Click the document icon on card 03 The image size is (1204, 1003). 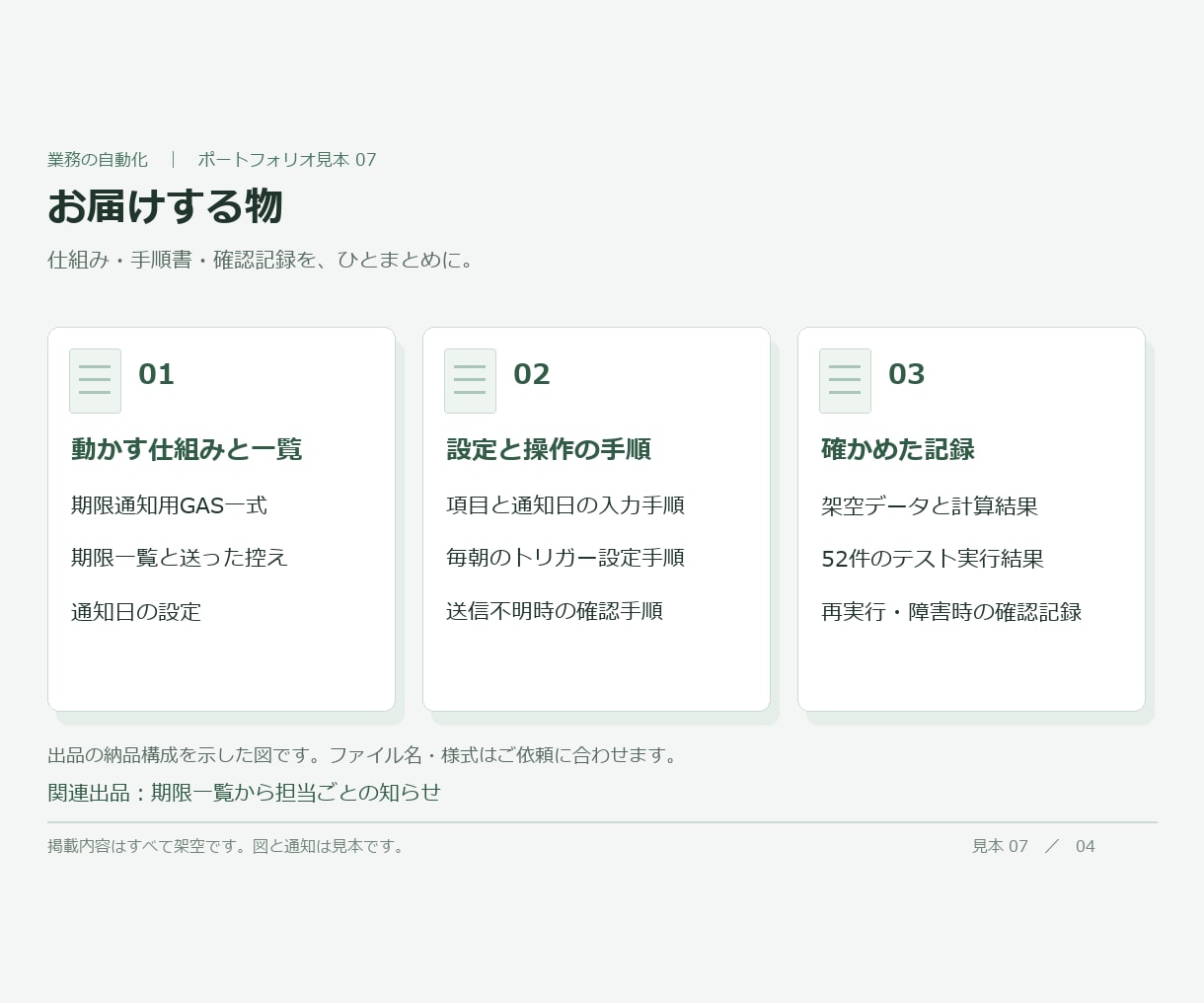pyautogui.click(x=845, y=381)
